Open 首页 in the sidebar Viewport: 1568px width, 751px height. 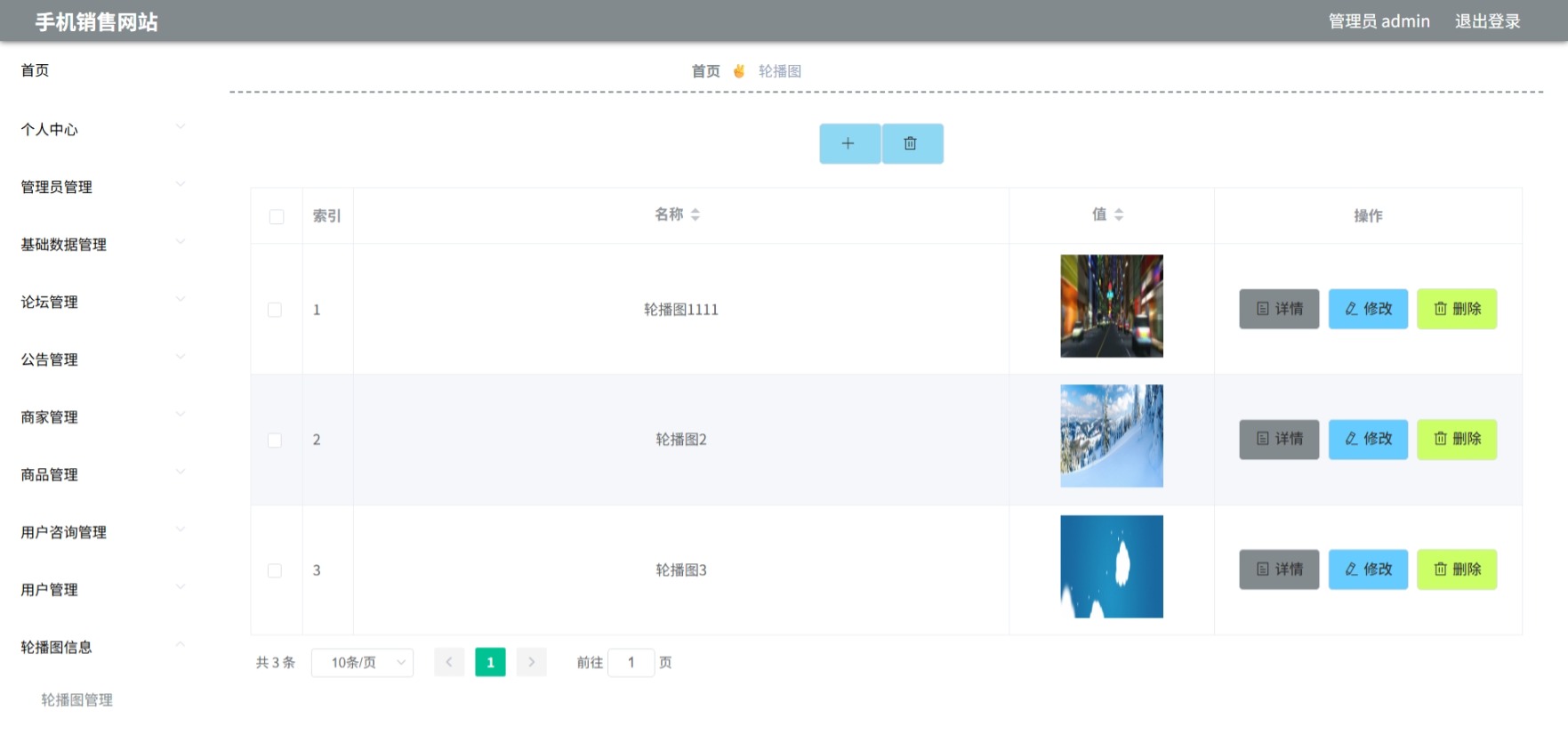36,70
